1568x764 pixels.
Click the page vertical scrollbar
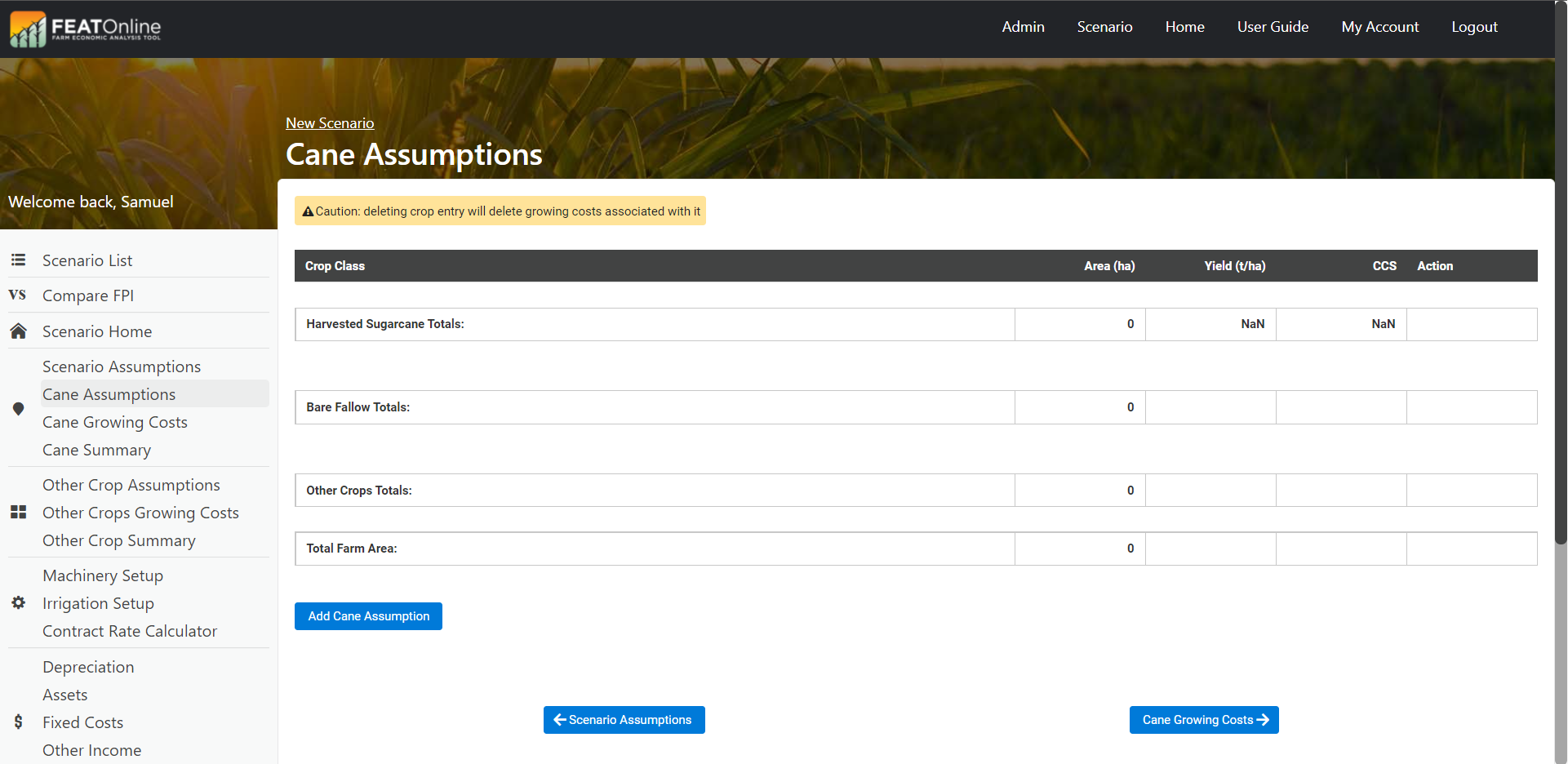click(x=1561, y=326)
